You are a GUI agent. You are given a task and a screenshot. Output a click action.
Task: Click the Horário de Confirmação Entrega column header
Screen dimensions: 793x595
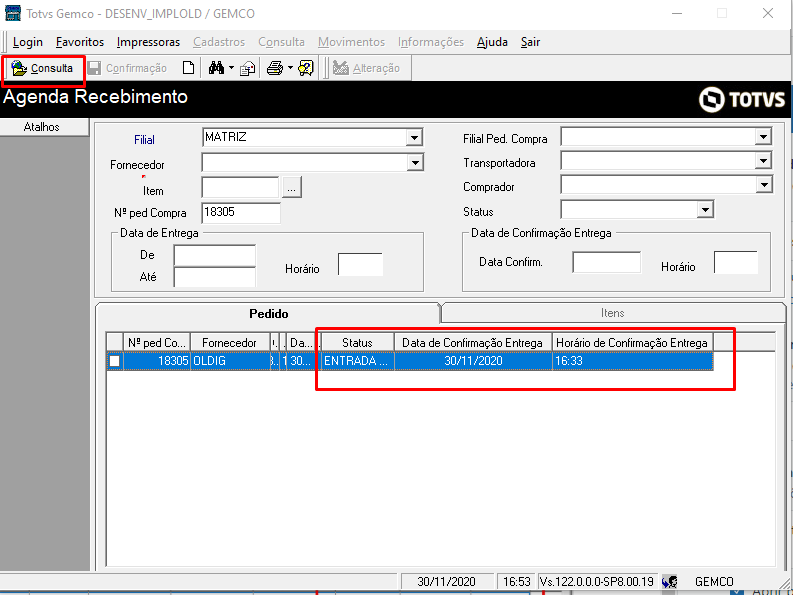click(632, 343)
